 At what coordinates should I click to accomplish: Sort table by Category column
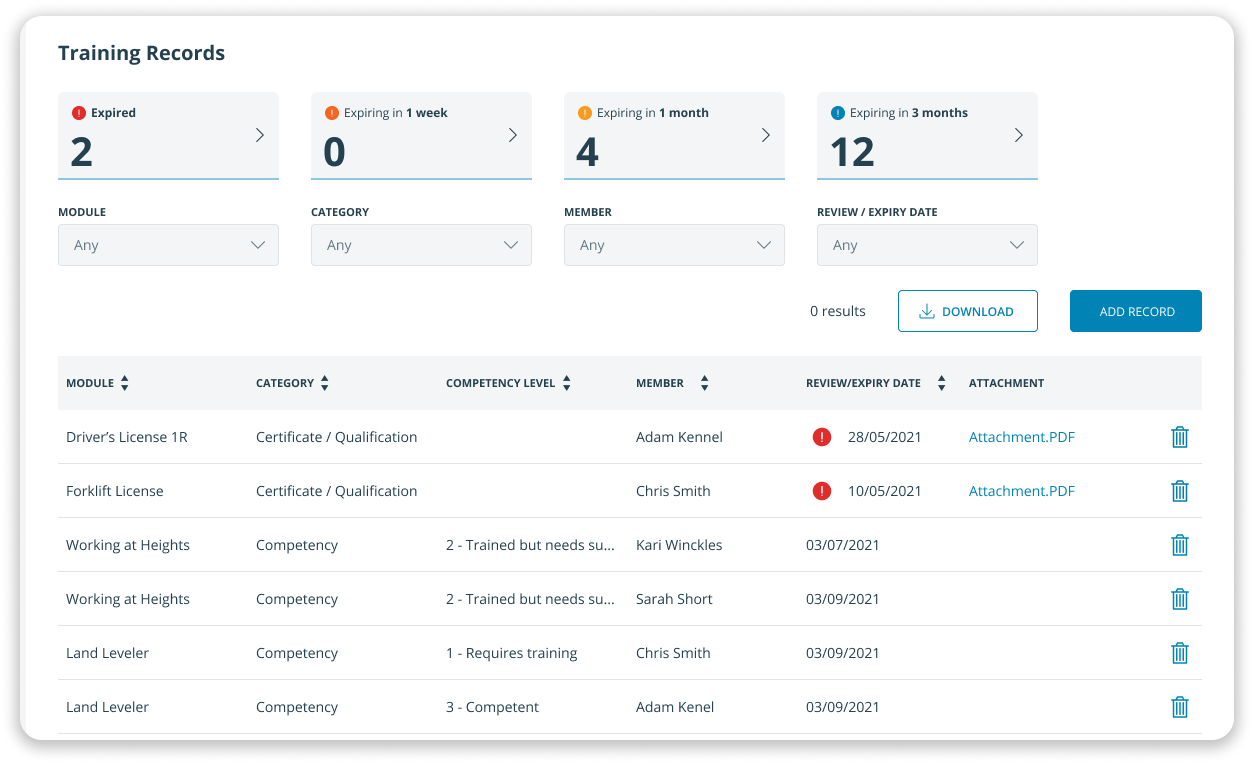click(x=325, y=383)
